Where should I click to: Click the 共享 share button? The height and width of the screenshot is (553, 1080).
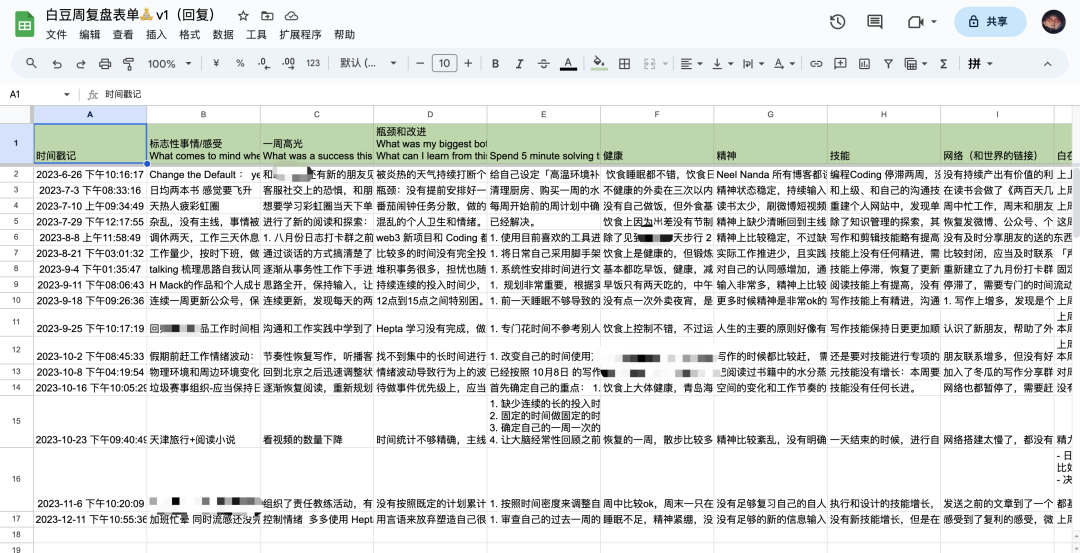coord(990,22)
